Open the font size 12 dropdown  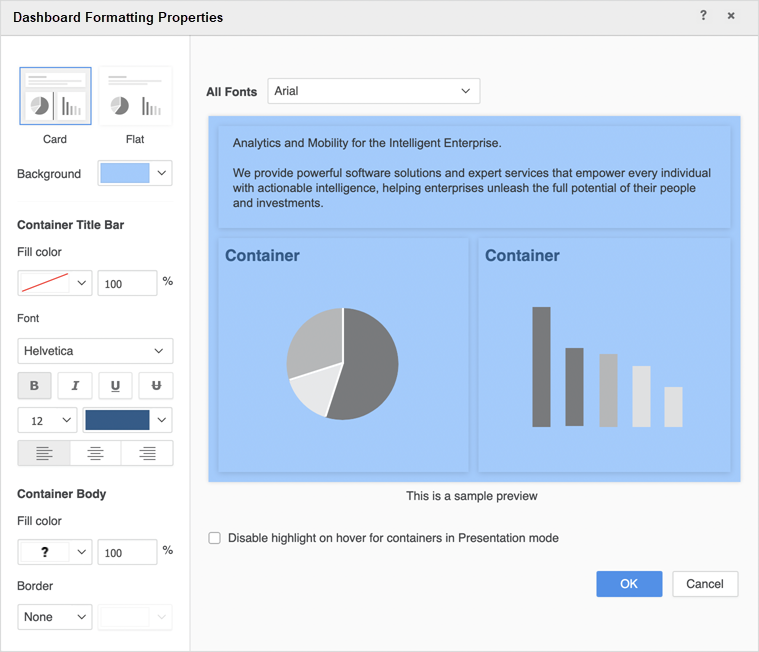47,420
